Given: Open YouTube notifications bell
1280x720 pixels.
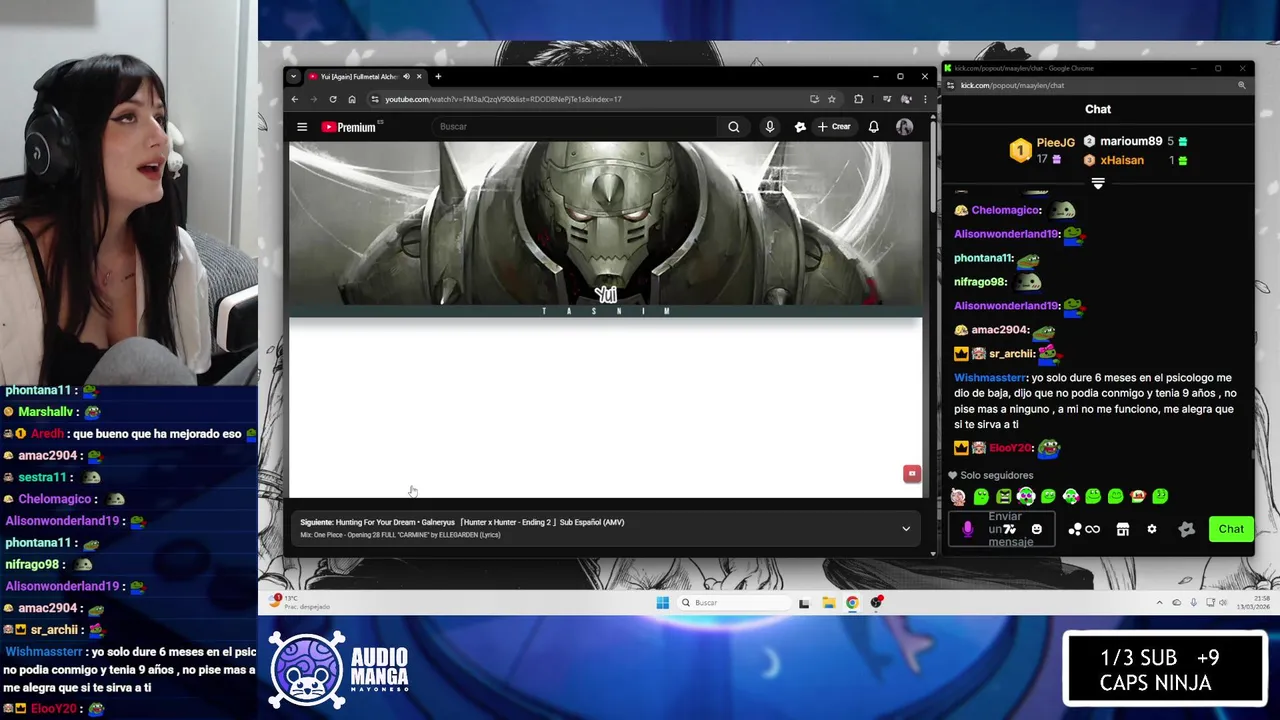Looking at the screenshot, I should [x=874, y=127].
